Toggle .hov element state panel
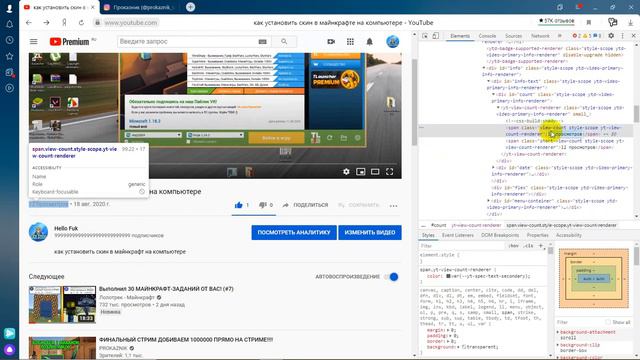 (x=513, y=246)
